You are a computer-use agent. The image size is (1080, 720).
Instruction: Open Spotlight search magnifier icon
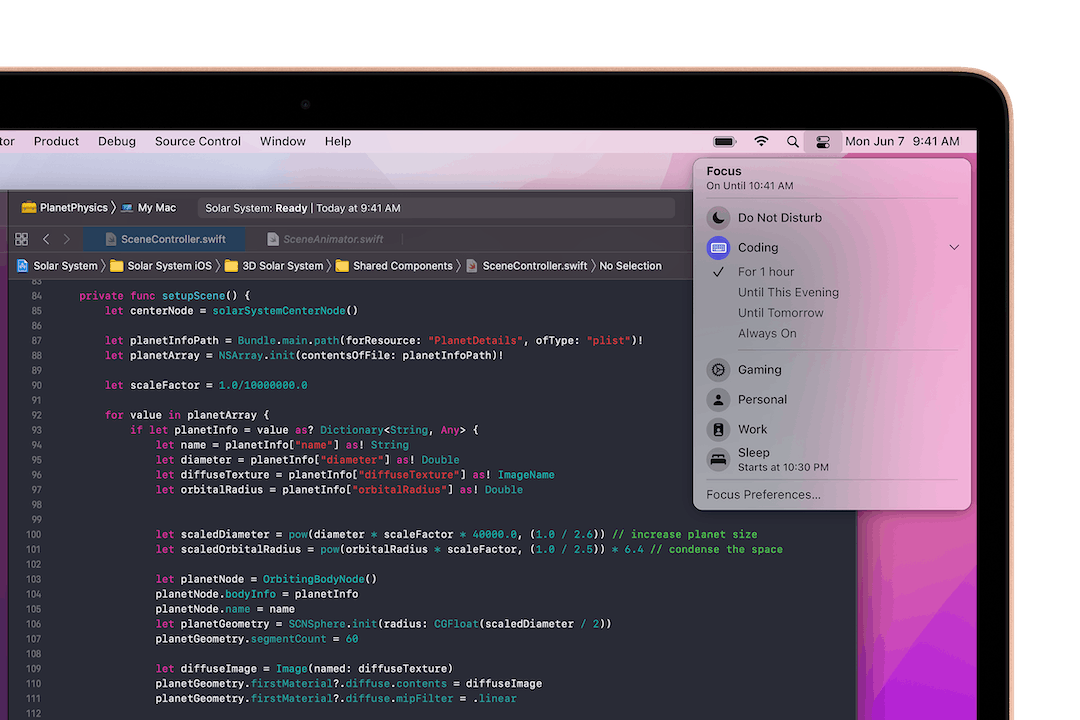[x=793, y=142]
